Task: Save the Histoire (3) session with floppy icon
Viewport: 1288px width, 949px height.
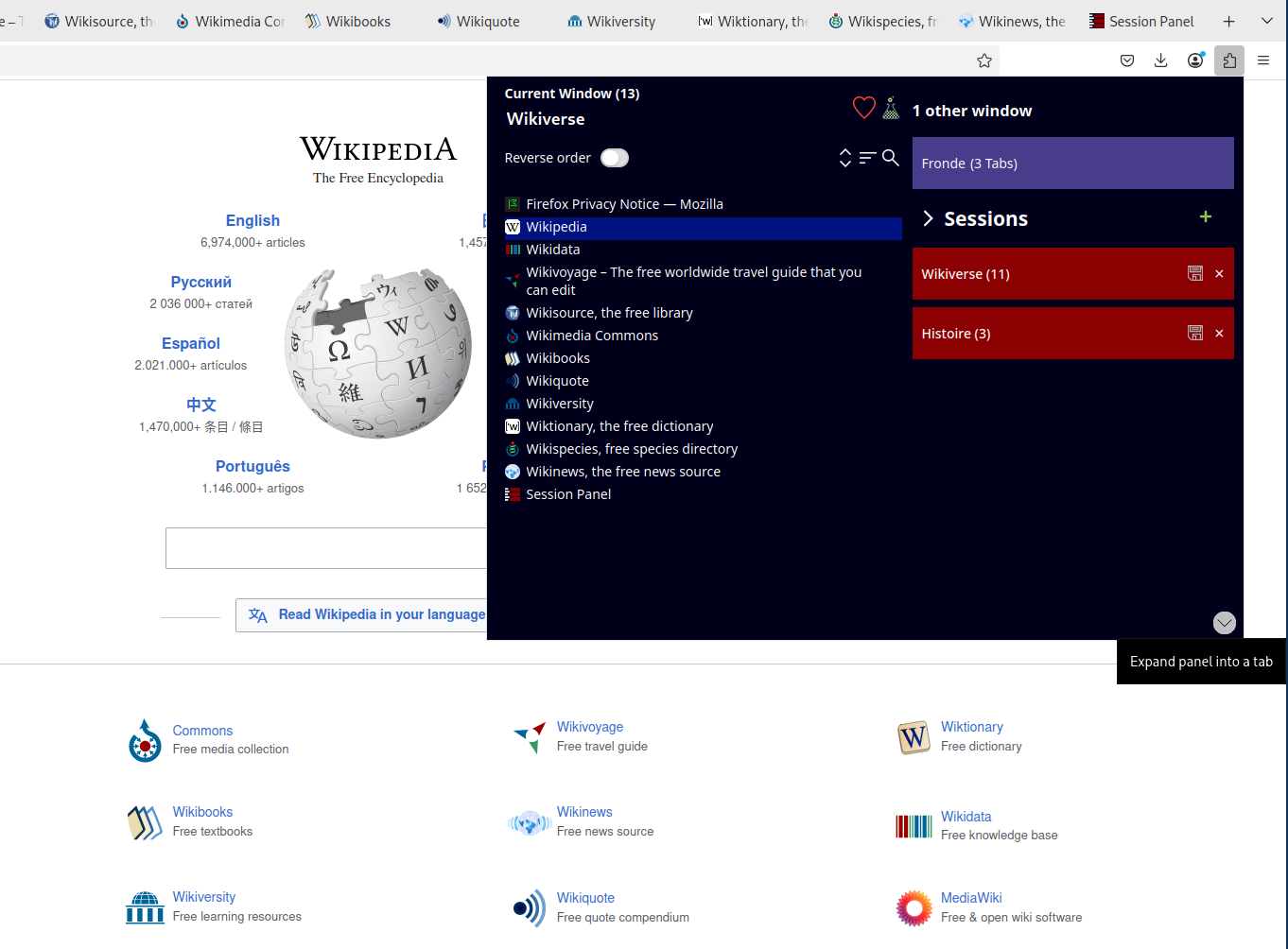Action: pos(1195,333)
